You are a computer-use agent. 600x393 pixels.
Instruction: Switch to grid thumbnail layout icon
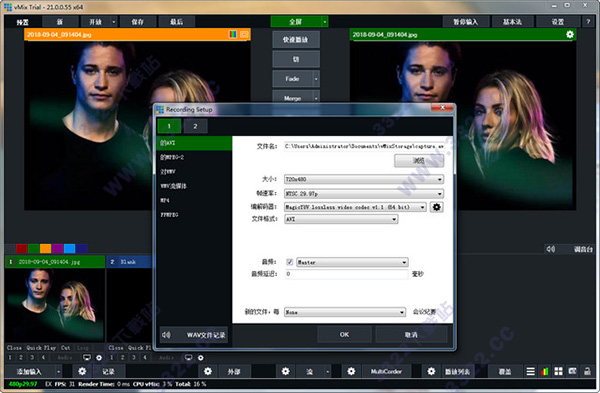click(x=559, y=371)
